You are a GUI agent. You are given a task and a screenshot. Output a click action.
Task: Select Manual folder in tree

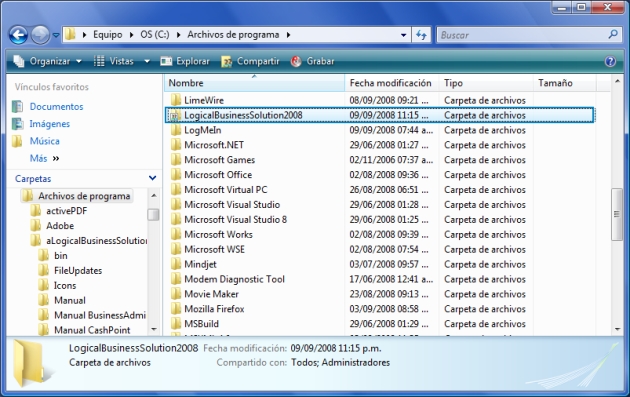click(x=70, y=300)
